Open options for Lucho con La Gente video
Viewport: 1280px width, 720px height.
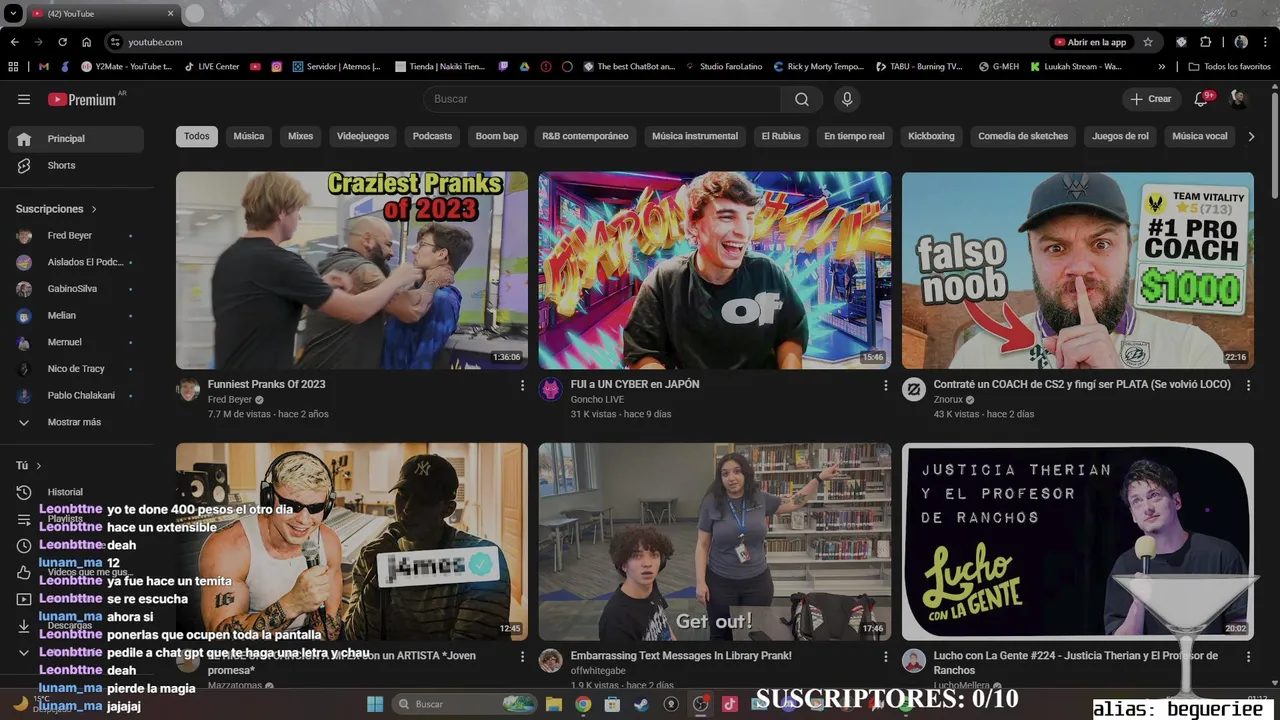click(x=1248, y=657)
